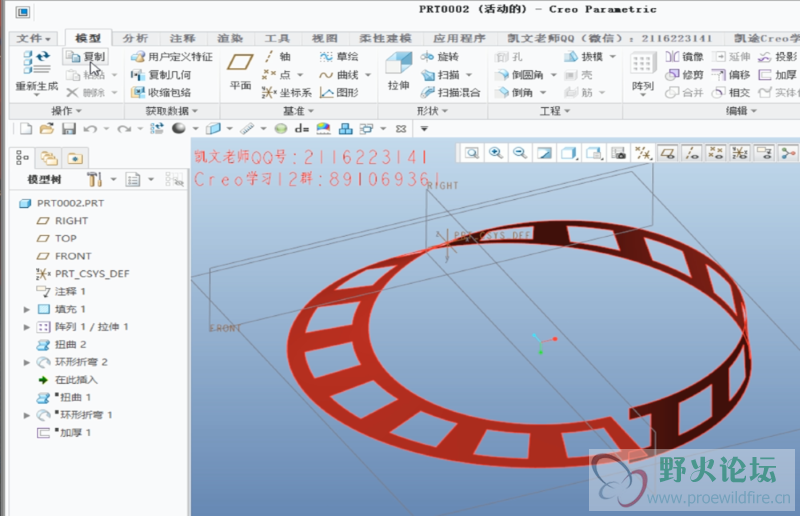Click the undo arrow
The width and height of the screenshot is (800, 516).
(x=90, y=129)
